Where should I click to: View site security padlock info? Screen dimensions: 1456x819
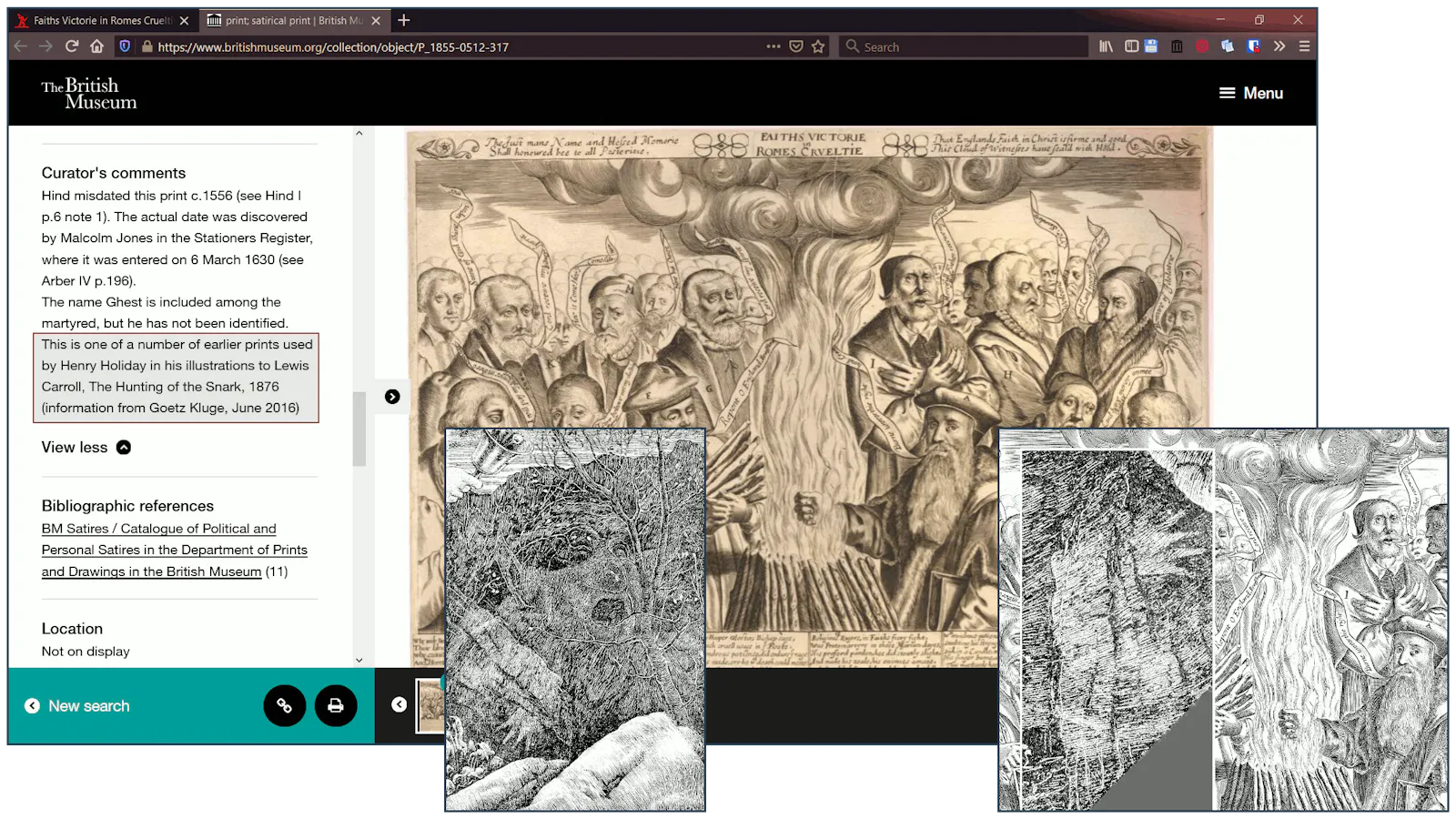coord(147,46)
